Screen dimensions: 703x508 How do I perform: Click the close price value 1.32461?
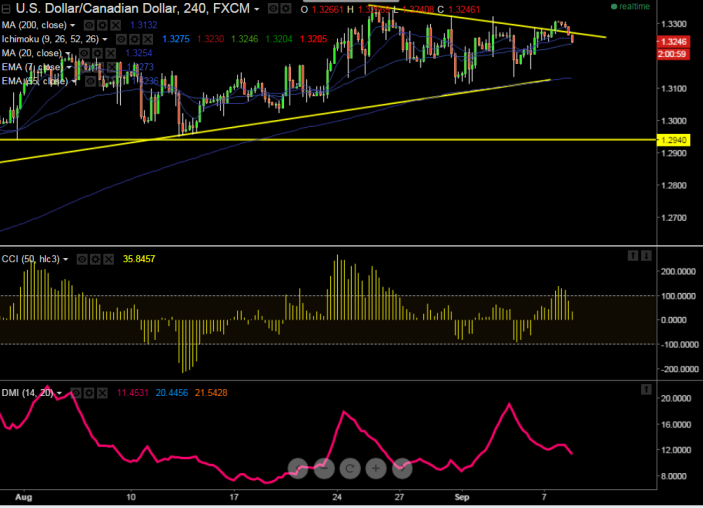tap(464, 9)
